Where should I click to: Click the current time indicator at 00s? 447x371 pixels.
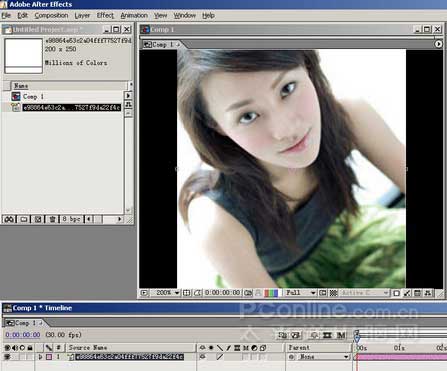click(357, 339)
